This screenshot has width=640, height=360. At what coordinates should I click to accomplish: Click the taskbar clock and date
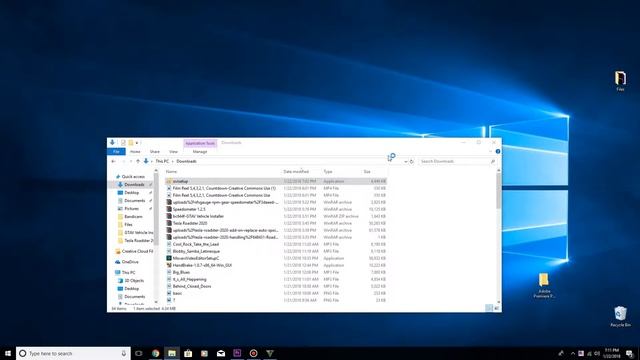coord(611,353)
